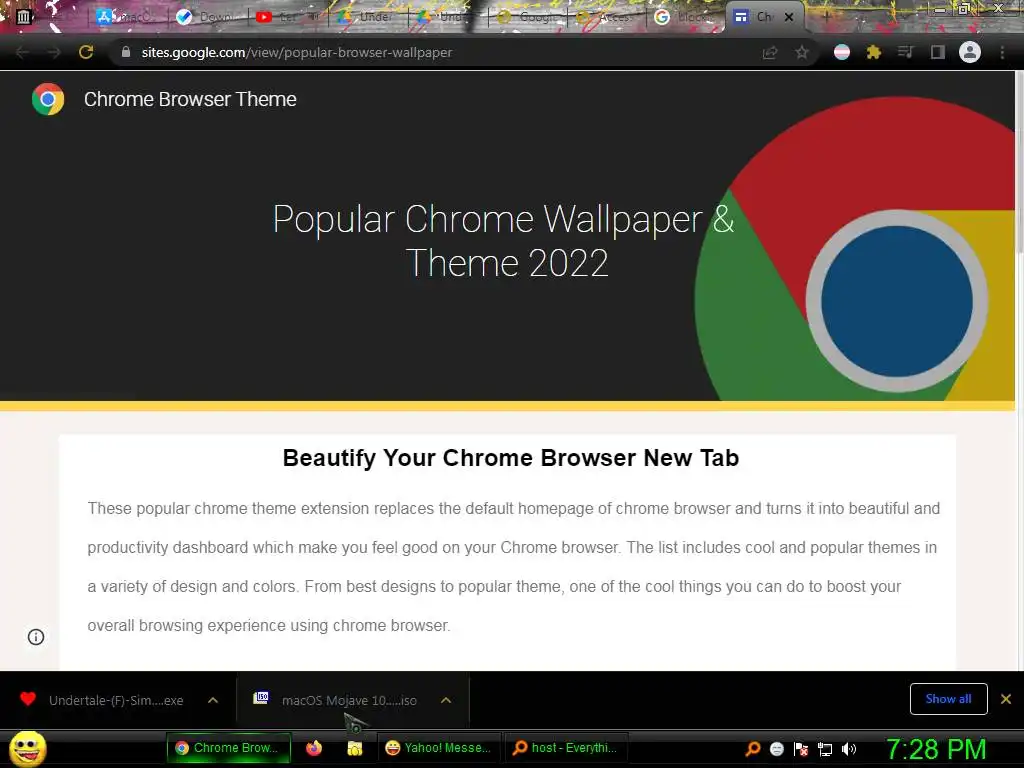Viewport: 1024px width, 768px height.
Task: Toggle the side panel icon
Action: [x=937, y=52]
